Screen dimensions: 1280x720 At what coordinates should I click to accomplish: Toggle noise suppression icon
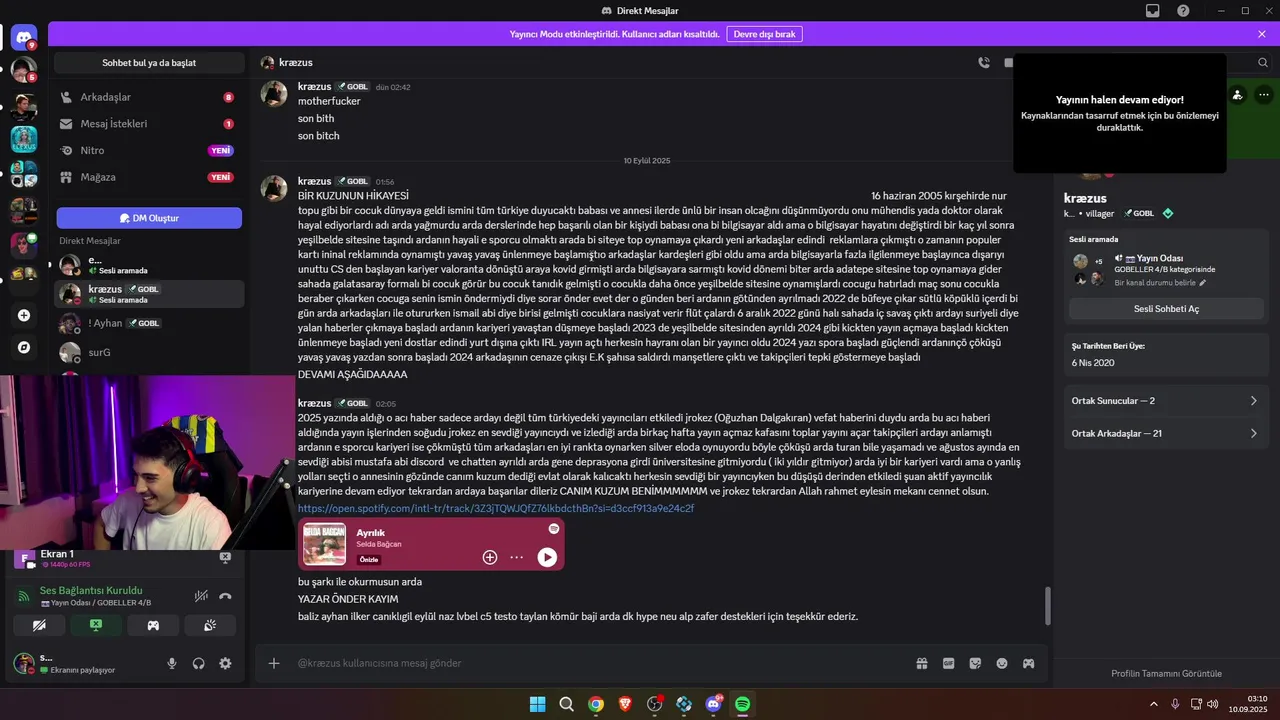click(201, 596)
